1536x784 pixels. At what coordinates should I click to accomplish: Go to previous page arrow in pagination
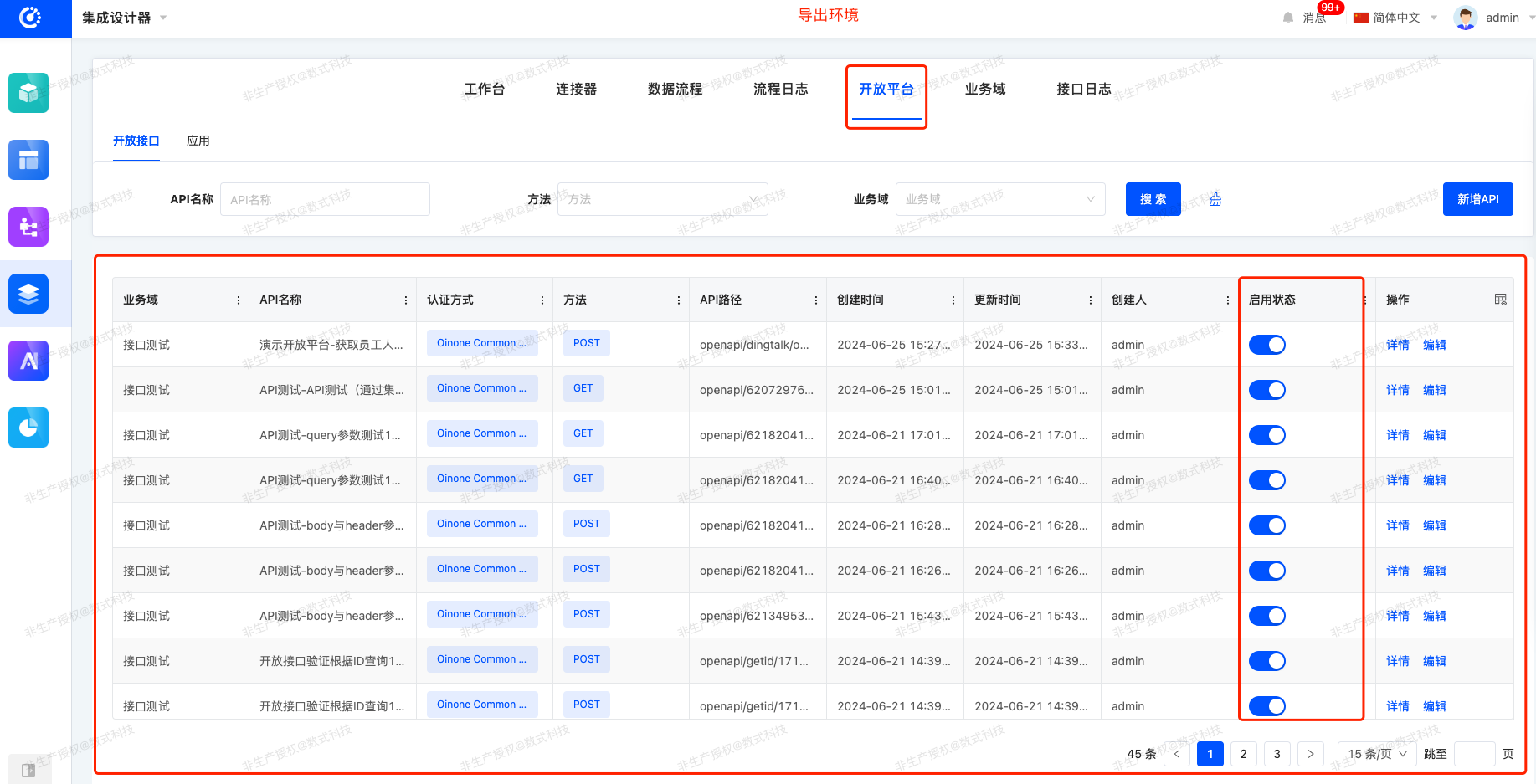pyautogui.click(x=1177, y=754)
